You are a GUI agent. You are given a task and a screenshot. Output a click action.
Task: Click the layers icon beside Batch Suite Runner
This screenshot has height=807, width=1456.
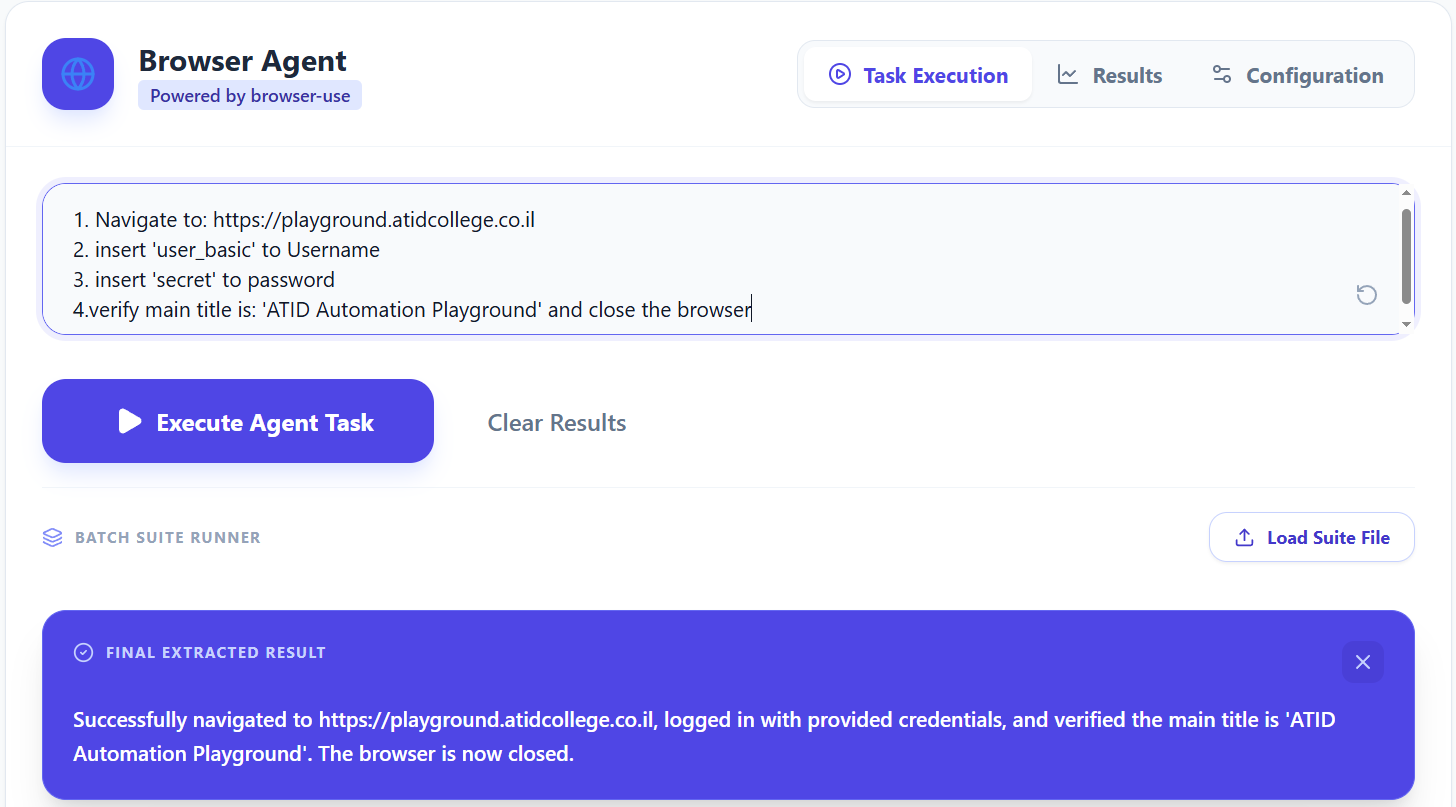pyautogui.click(x=52, y=537)
